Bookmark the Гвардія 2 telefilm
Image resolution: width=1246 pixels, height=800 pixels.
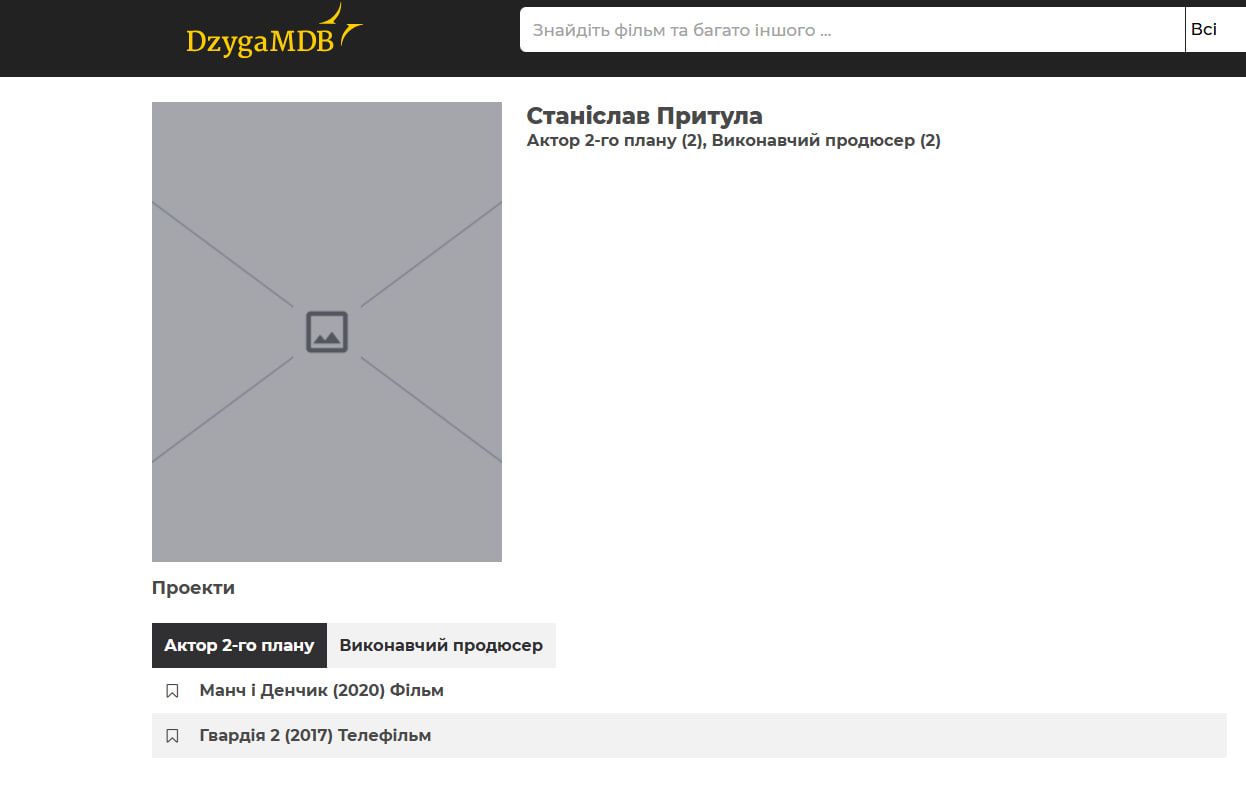(172, 736)
